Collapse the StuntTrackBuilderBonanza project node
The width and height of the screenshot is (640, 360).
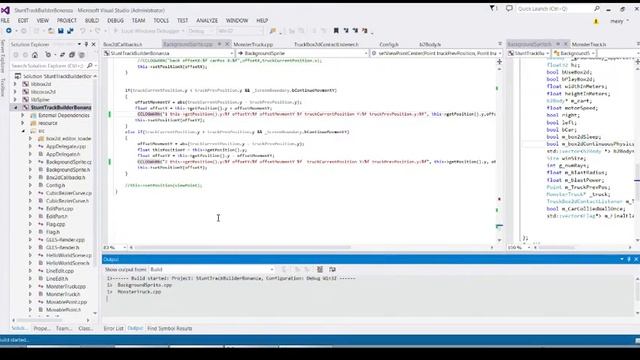(x=16, y=107)
